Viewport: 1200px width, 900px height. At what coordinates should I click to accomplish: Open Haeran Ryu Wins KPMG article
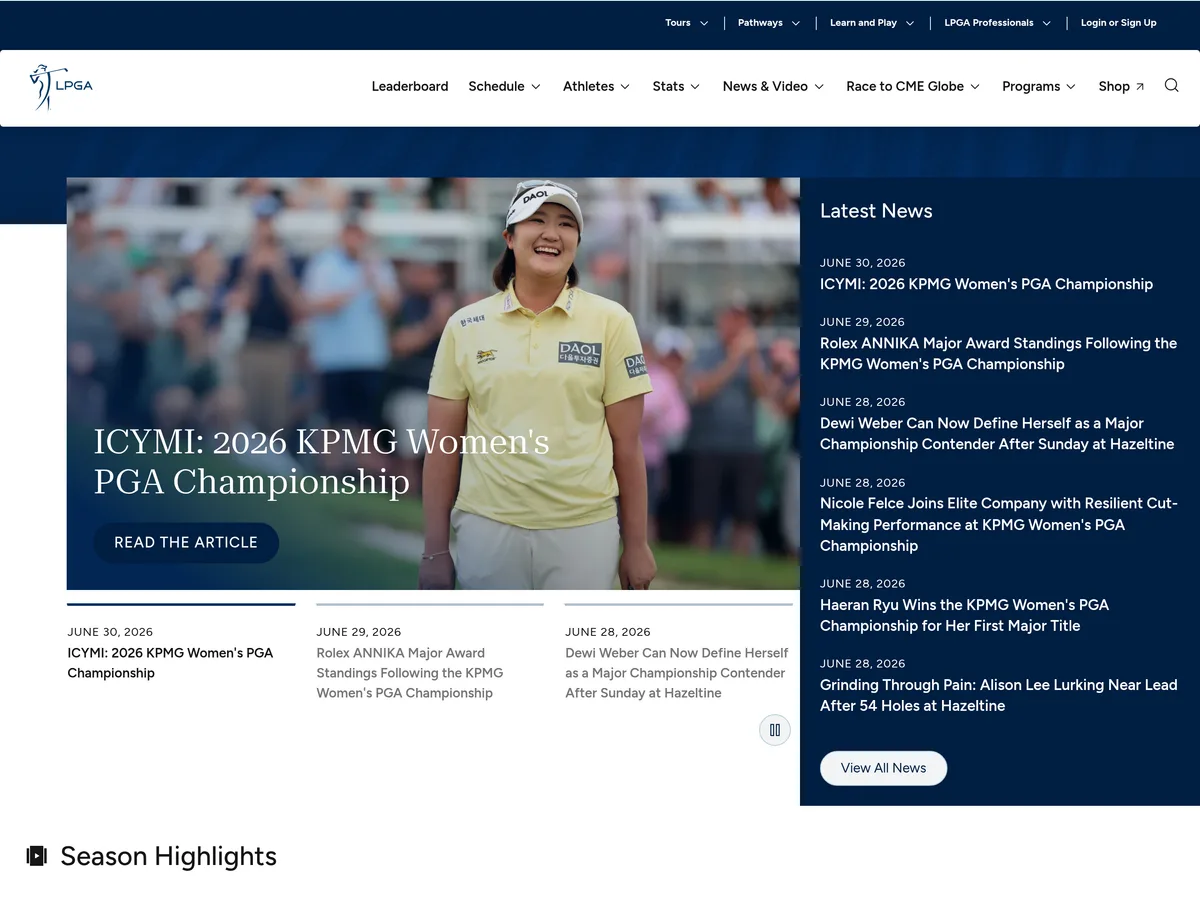coord(965,615)
